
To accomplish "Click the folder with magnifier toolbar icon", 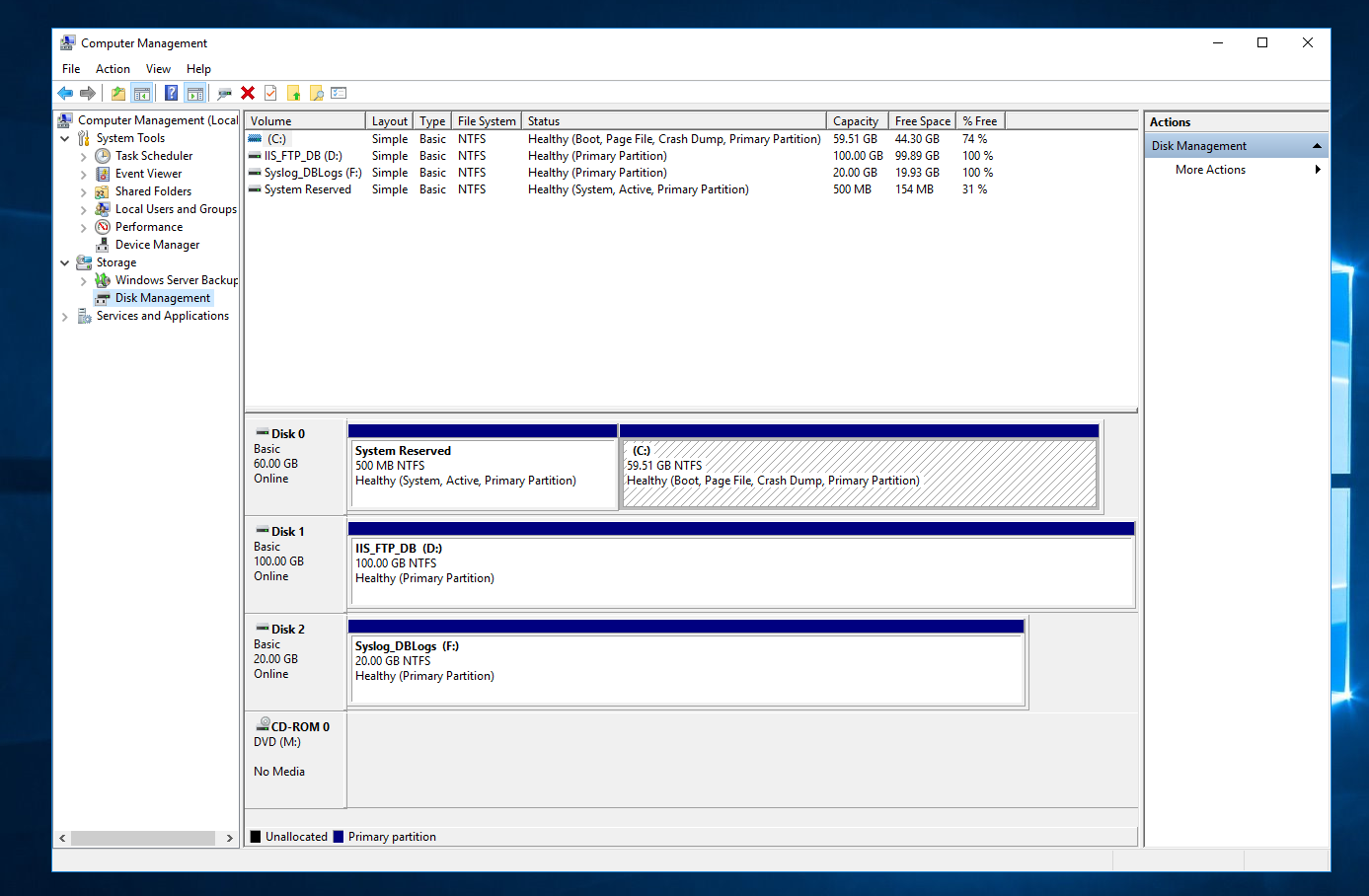I will tap(316, 93).
